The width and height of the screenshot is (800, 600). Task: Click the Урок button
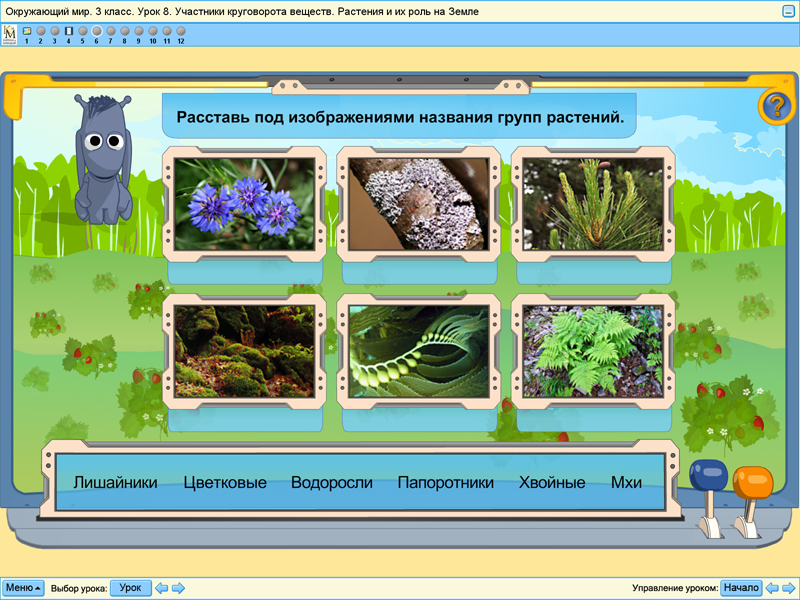point(130,587)
